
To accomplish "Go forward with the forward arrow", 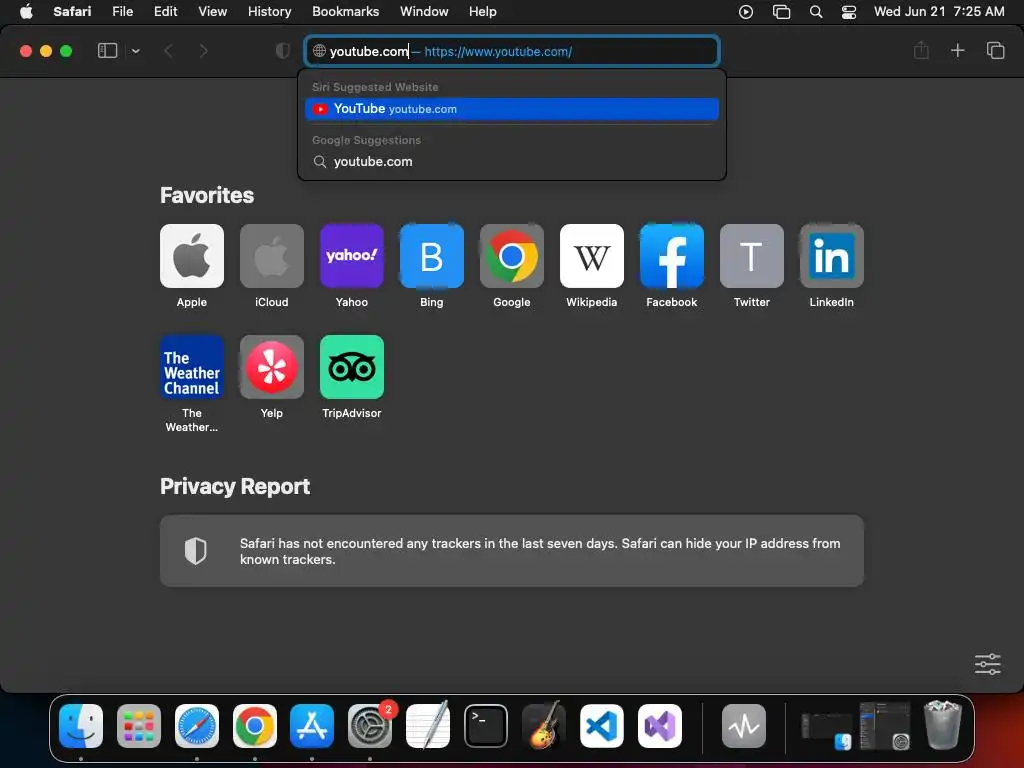I will pyautogui.click(x=203, y=51).
